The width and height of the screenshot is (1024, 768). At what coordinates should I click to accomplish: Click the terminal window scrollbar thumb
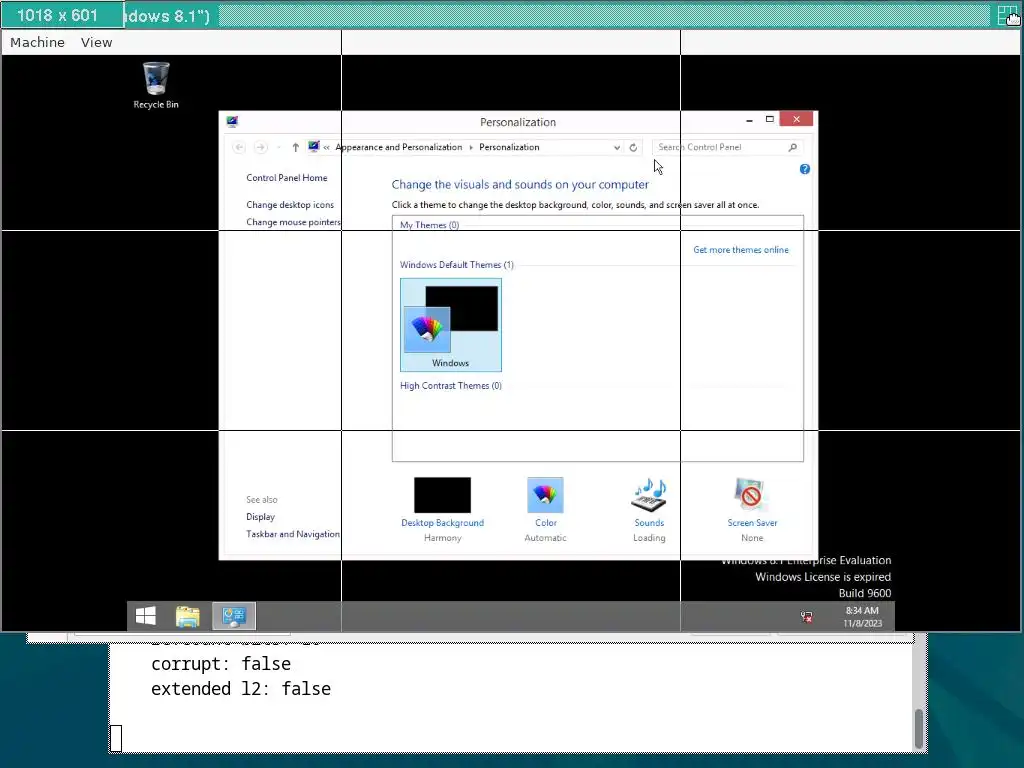click(x=918, y=728)
